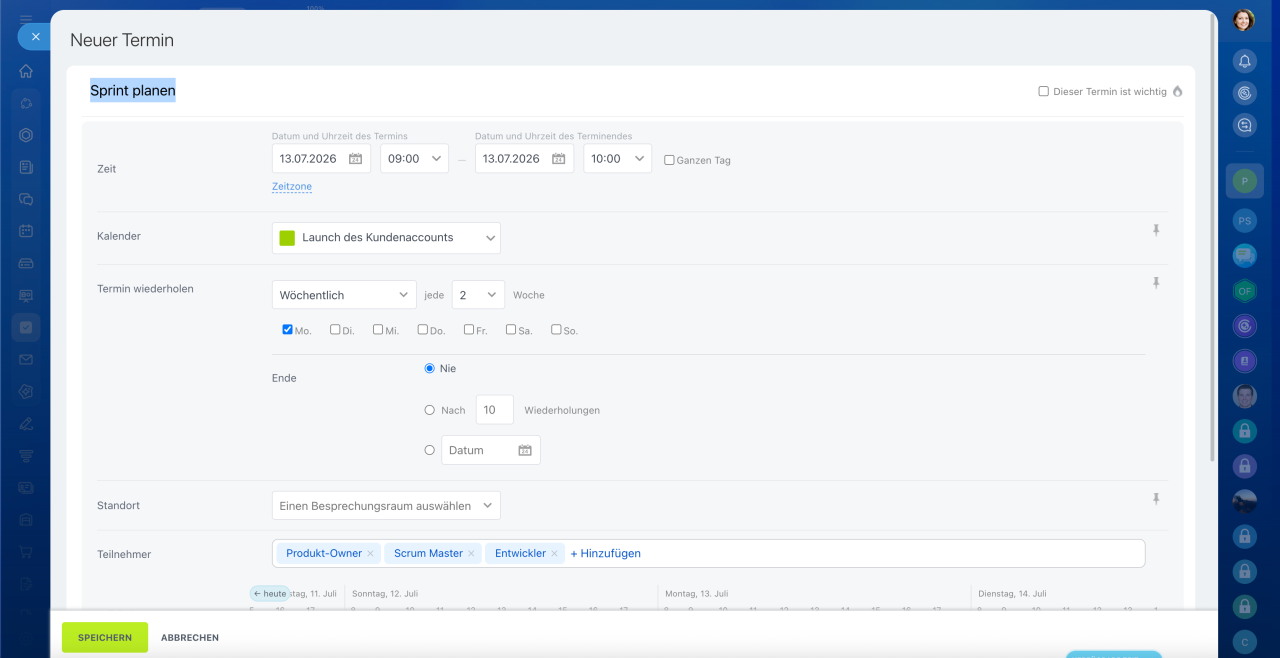Viewport: 1280px width, 658px height.
Task: Click the Sonntag, 12. Juli planner header
Action: click(385, 593)
